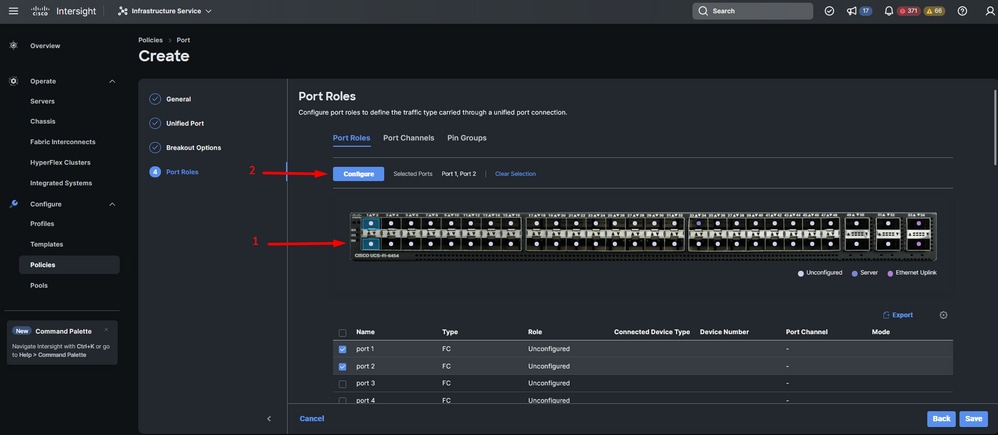998x435 pixels.
Task: Click the Configure button
Action: 358,174
